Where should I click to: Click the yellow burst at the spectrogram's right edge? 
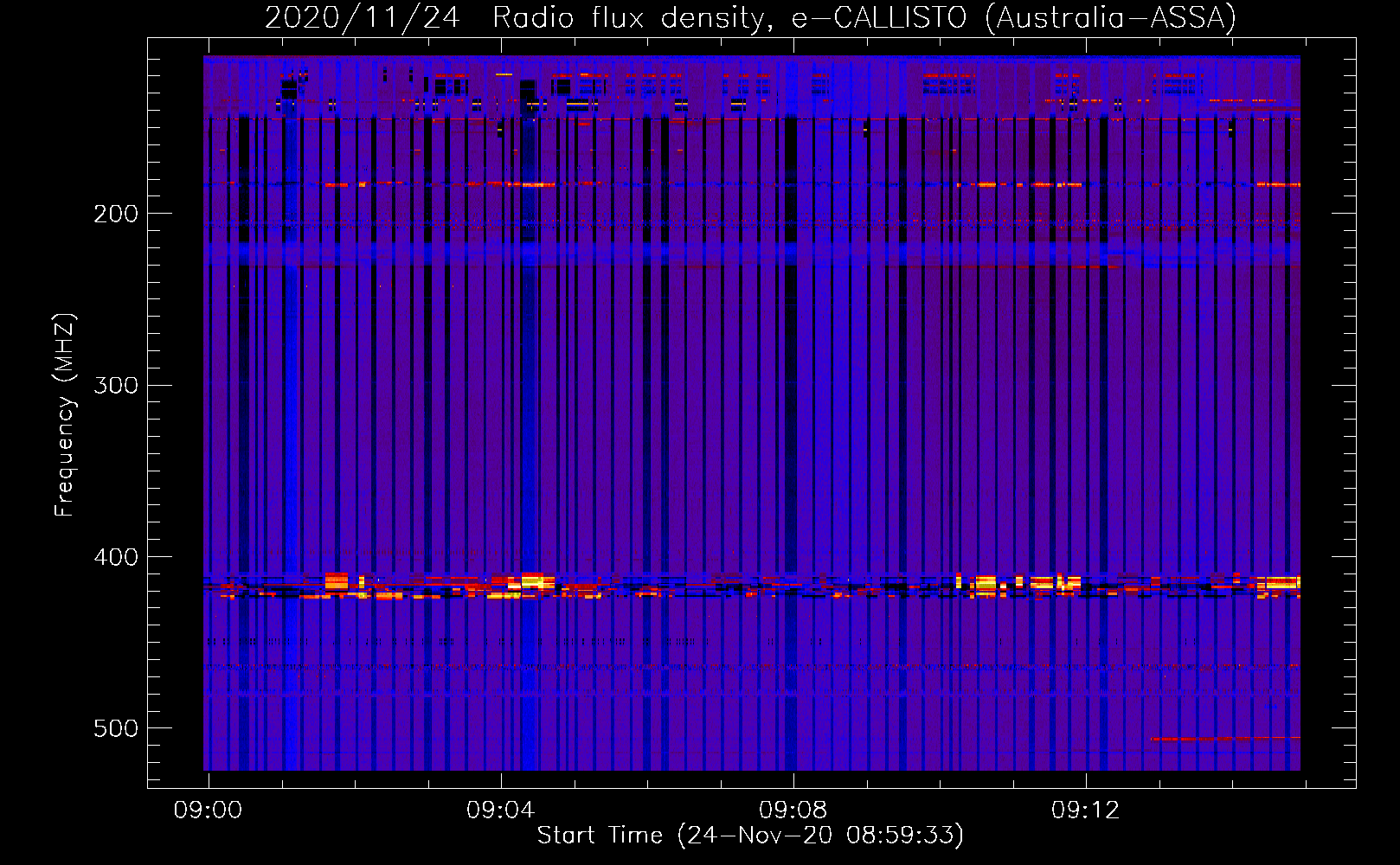click(1281, 582)
